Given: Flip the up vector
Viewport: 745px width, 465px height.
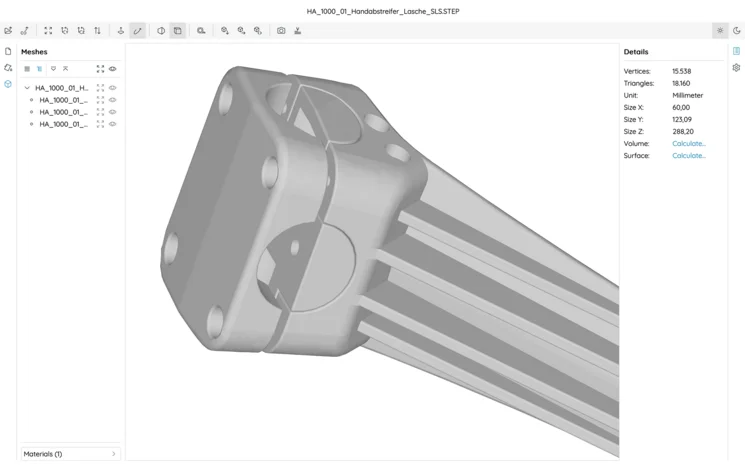Looking at the screenshot, I should [x=97, y=31].
